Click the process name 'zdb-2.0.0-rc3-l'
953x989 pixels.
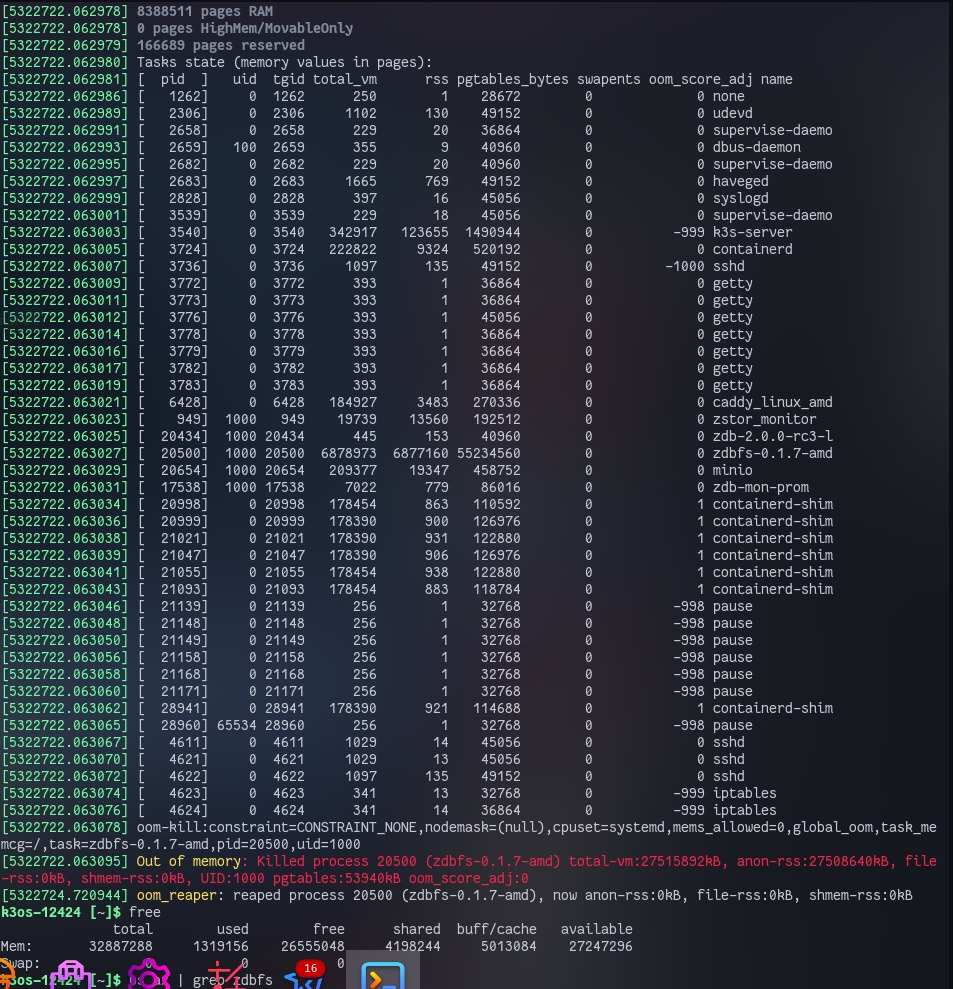(x=773, y=436)
